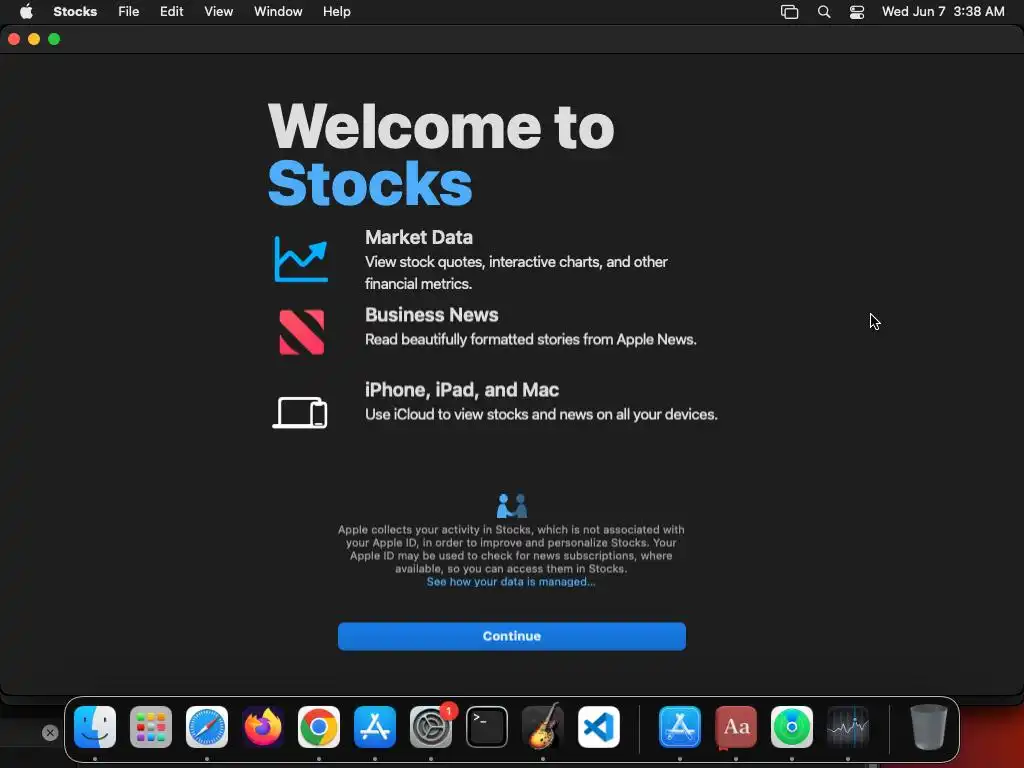Click the Stocks icon in the Dock
The height and width of the screenshot is (768, 1024).
click(848, 727)
